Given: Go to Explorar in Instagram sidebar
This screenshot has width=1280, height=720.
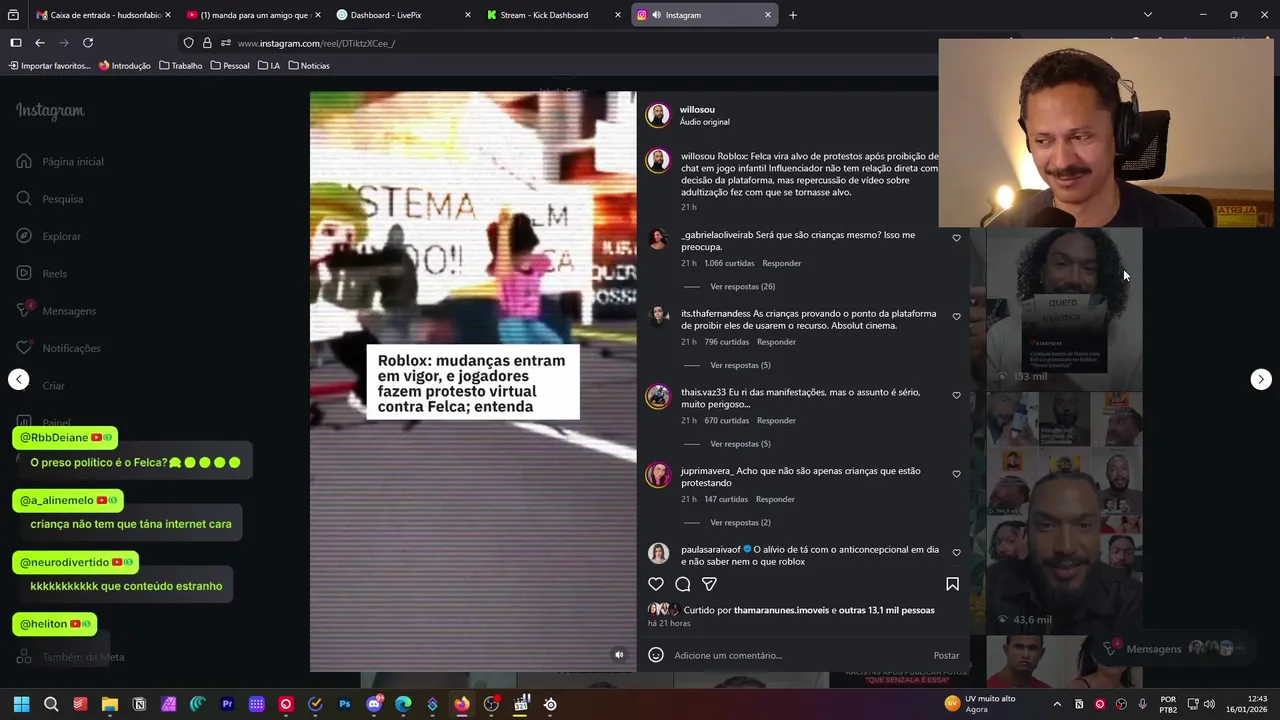Looking at the screenshot, I should [49, 236].
